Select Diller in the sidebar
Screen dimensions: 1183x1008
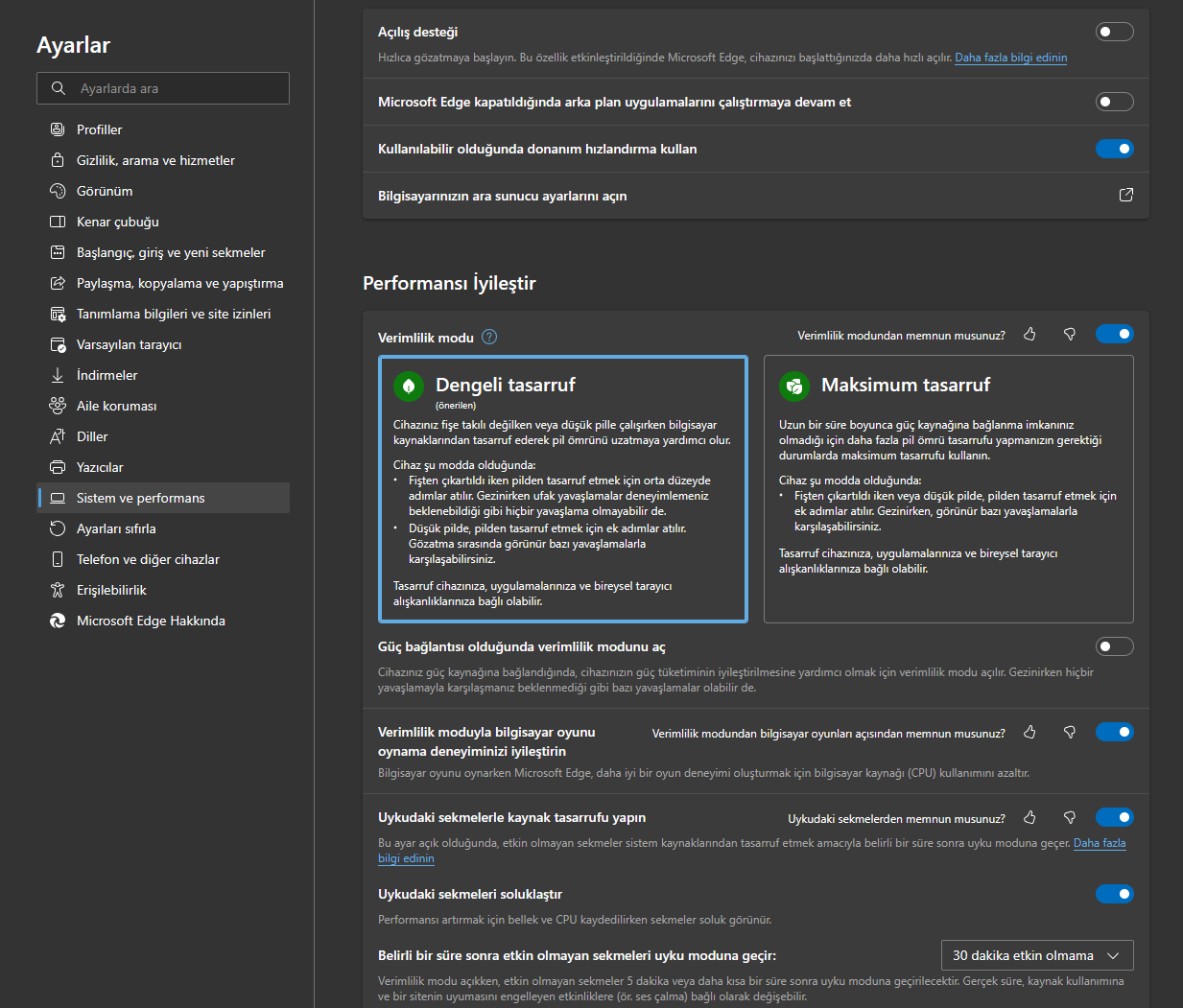[163, 436]
